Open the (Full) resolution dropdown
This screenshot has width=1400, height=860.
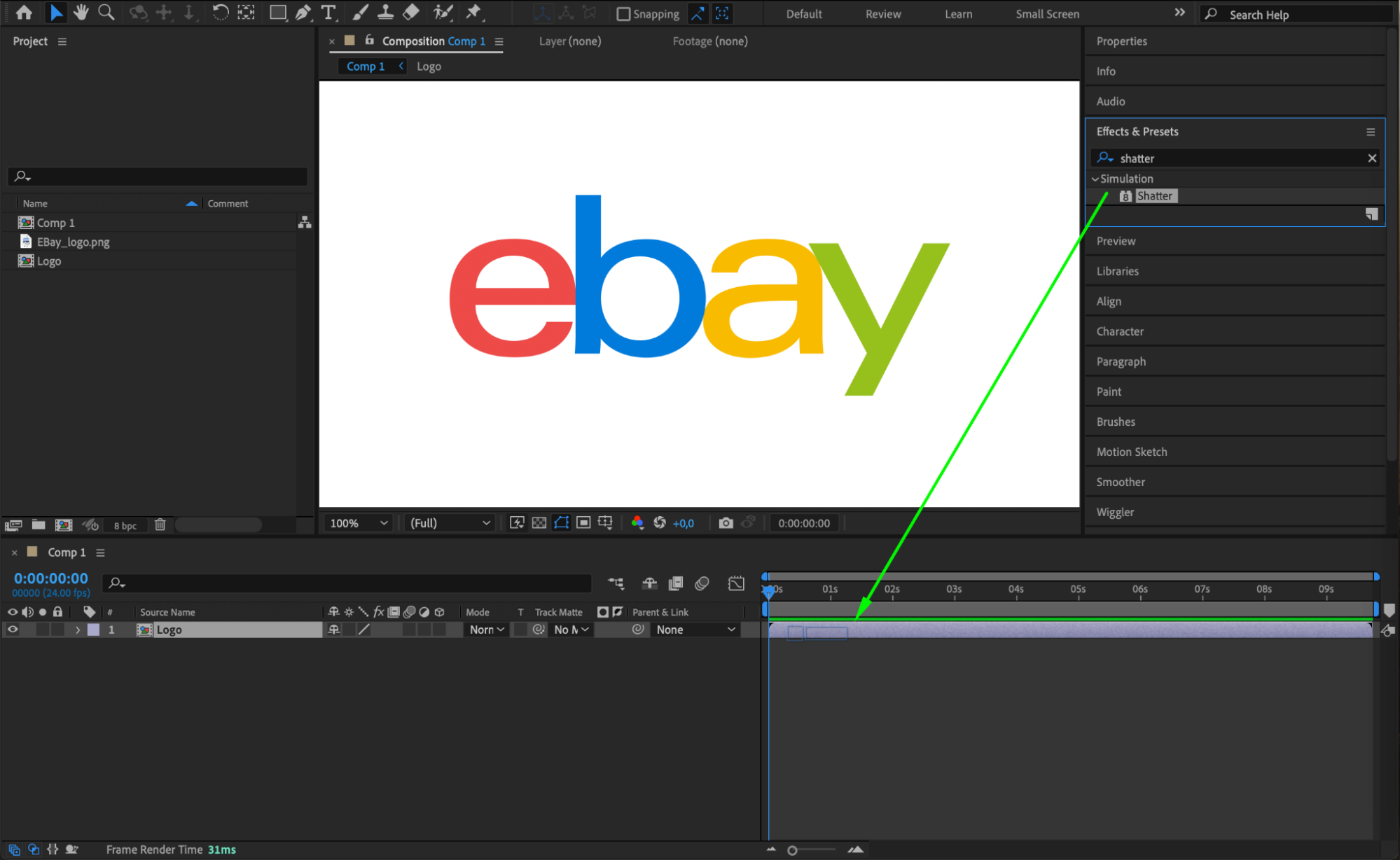[450, 523]
